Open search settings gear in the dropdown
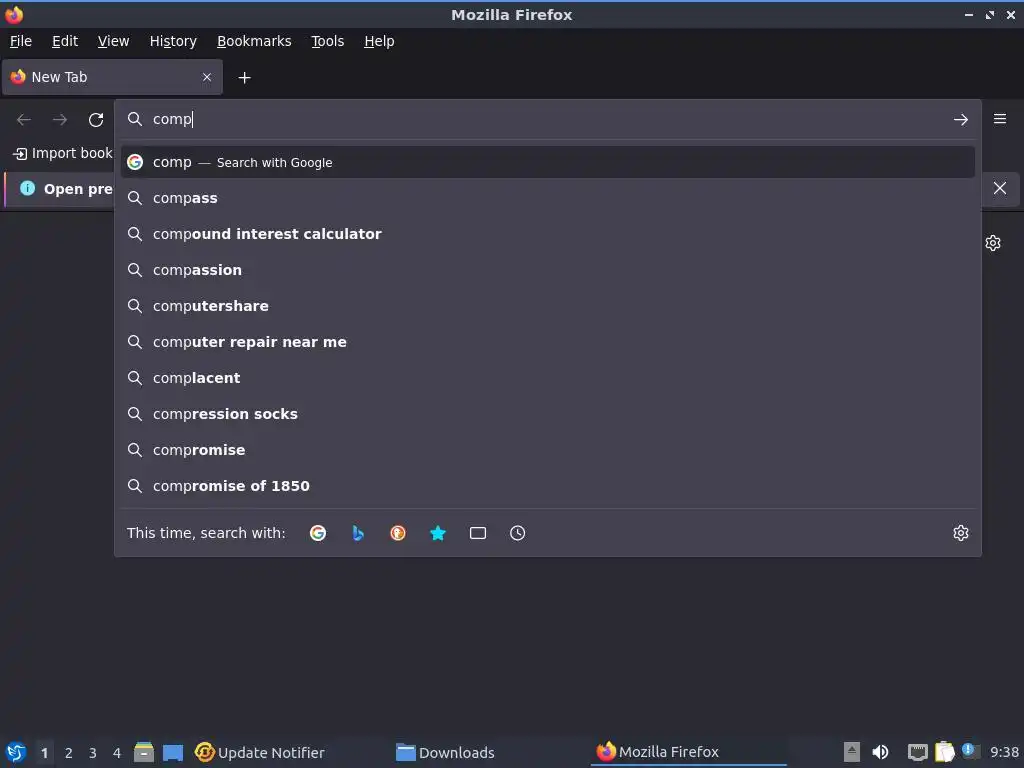1024x768 pixels. click(961, 533)
